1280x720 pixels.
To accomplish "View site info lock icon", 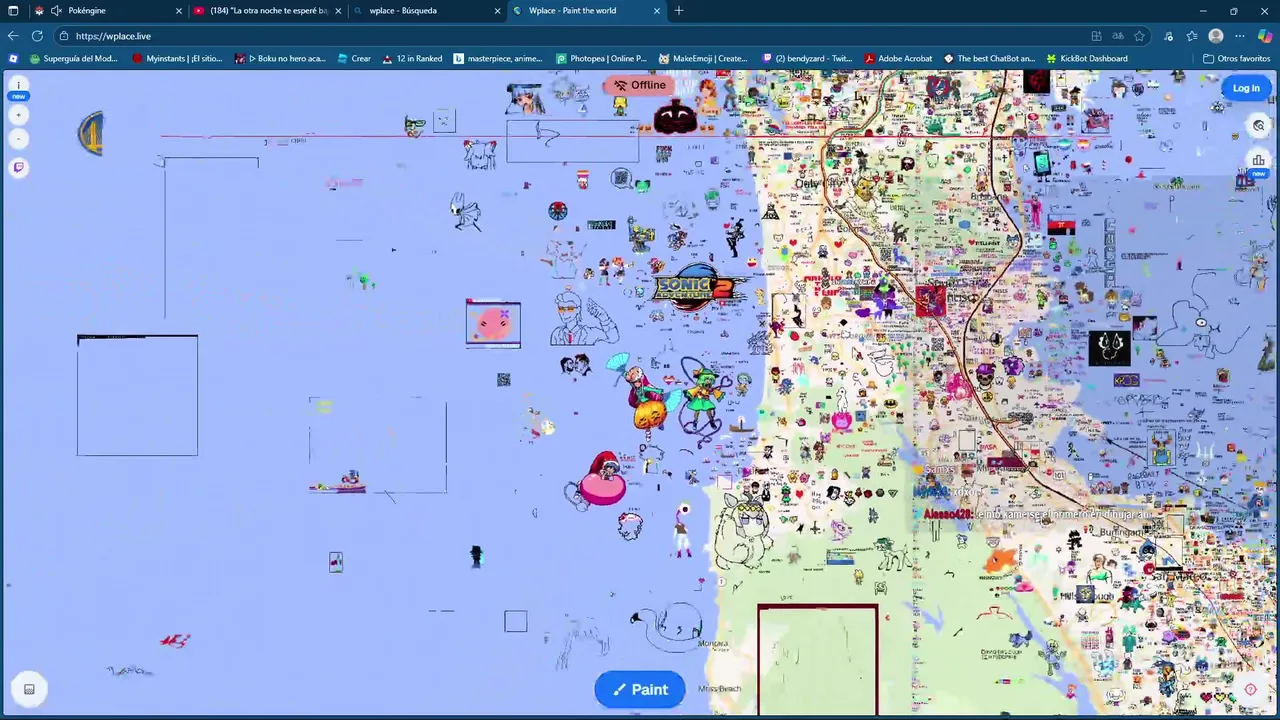I will tap(64, 36).
